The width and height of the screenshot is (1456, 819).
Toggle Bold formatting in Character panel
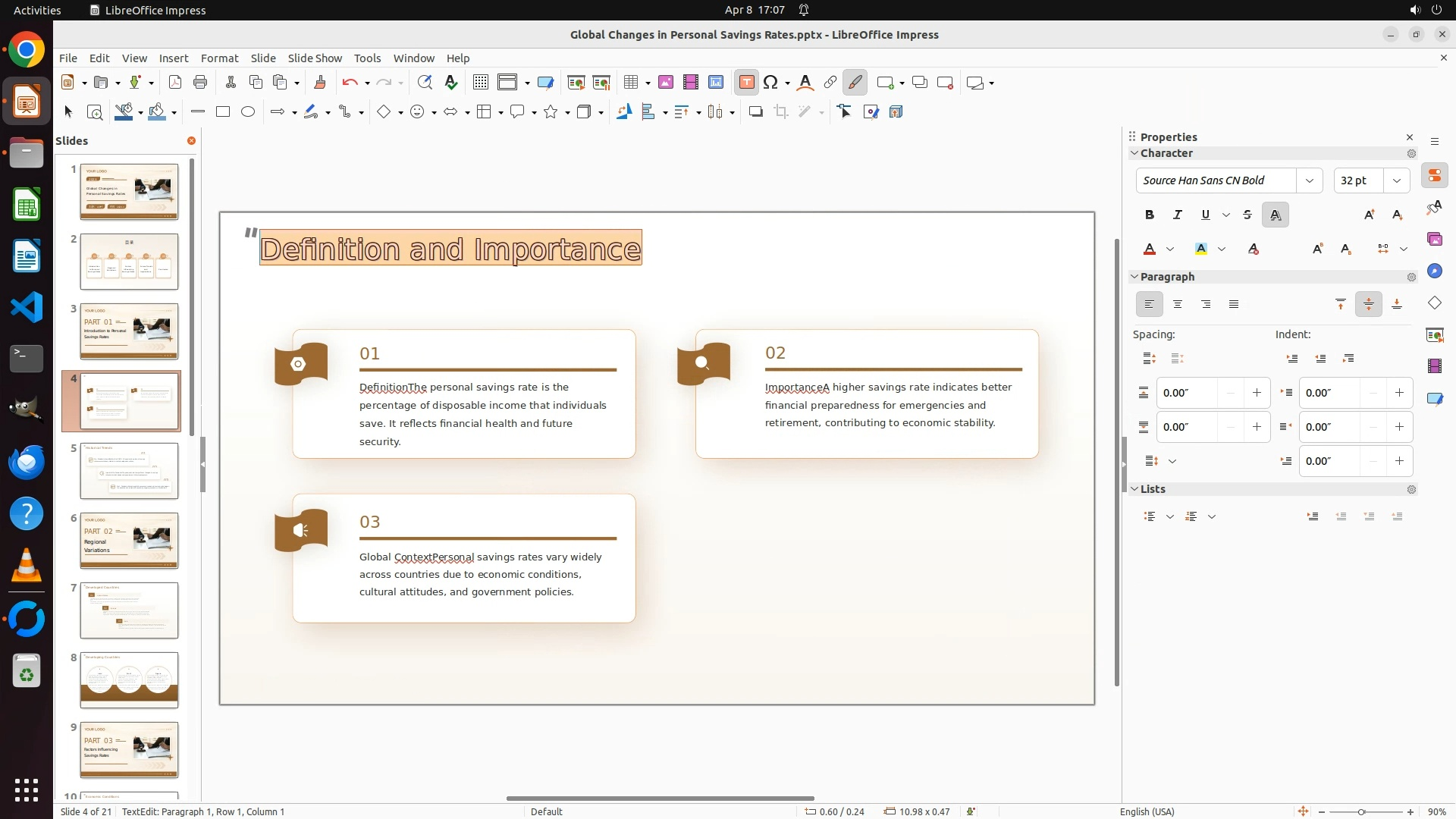coord(1150,215)
